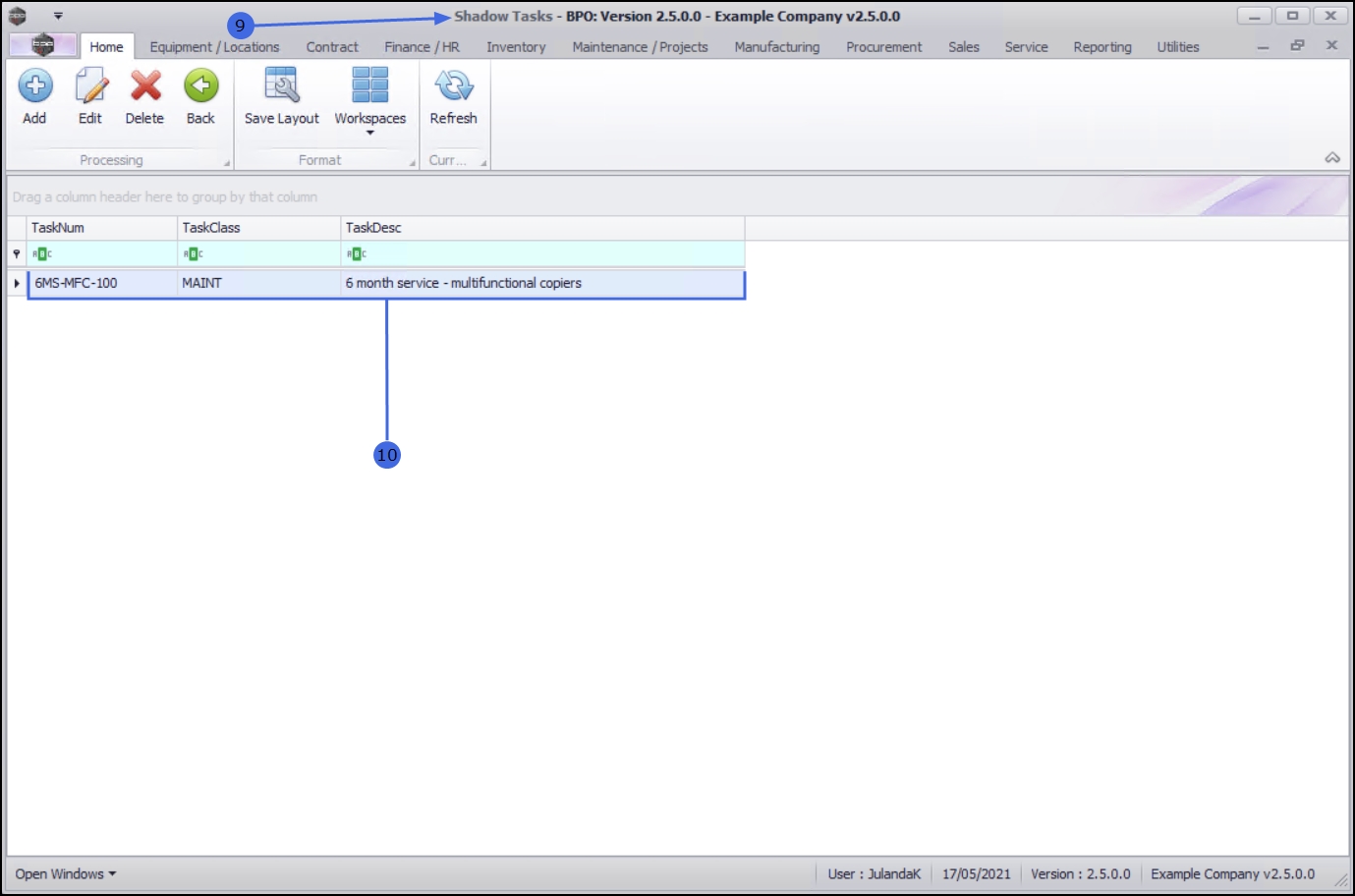
Task: Click the green Back arrow icon
Action: [200, 85]
